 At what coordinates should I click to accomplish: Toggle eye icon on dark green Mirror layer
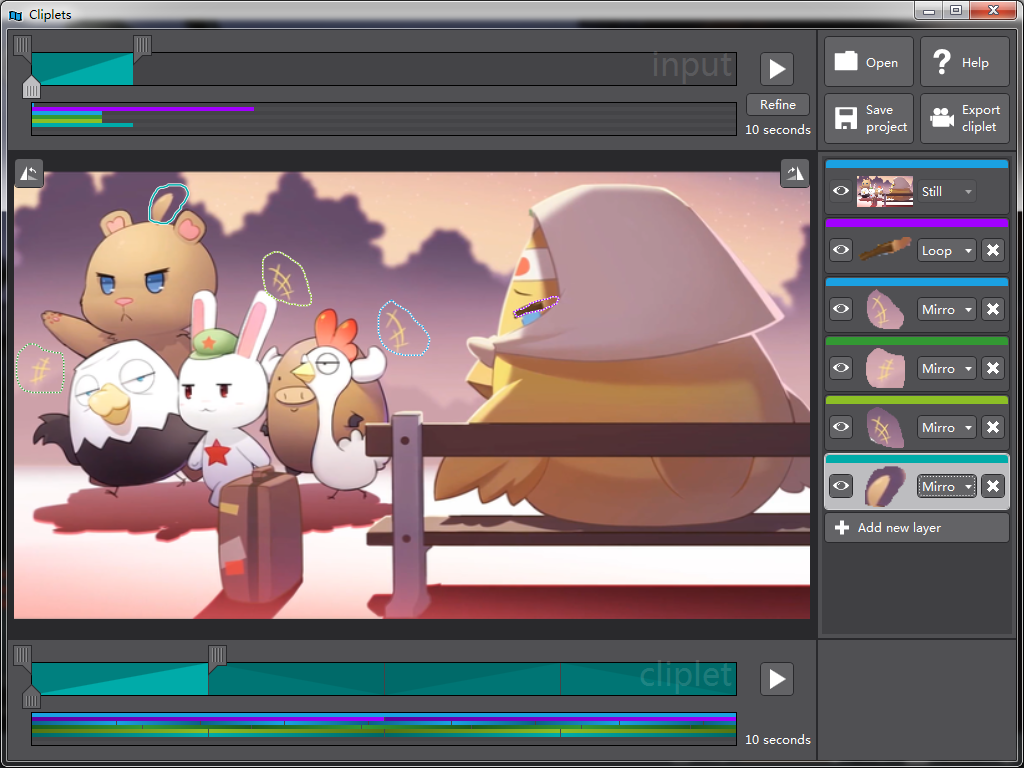point(841,368)
